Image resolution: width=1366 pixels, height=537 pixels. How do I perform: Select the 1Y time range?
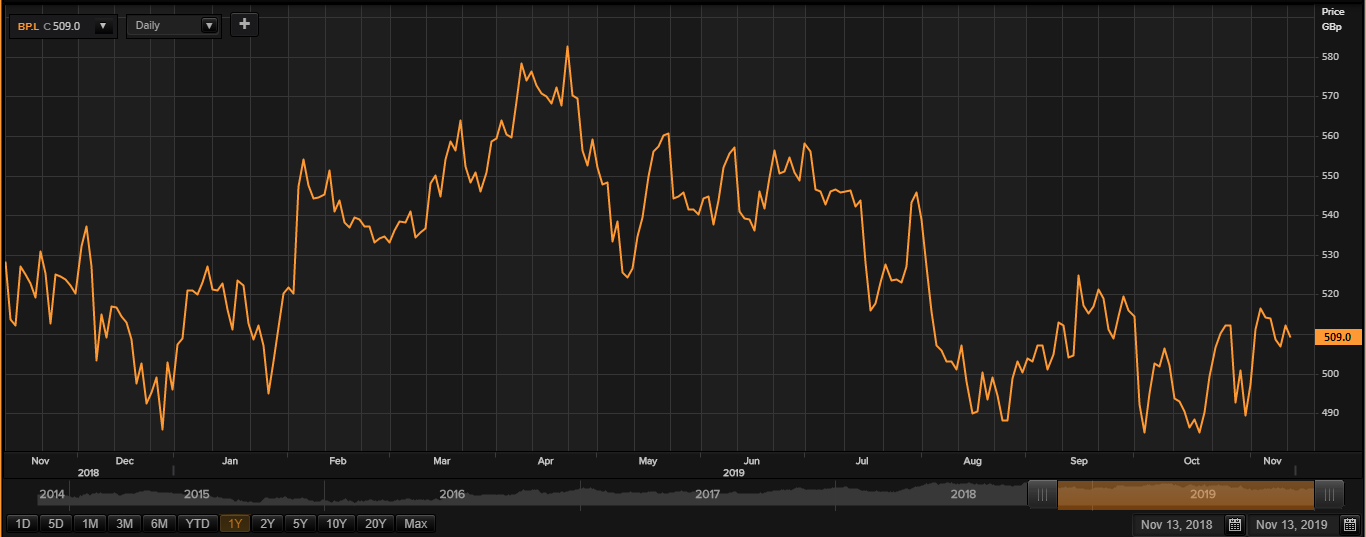[x=235, y=523]
